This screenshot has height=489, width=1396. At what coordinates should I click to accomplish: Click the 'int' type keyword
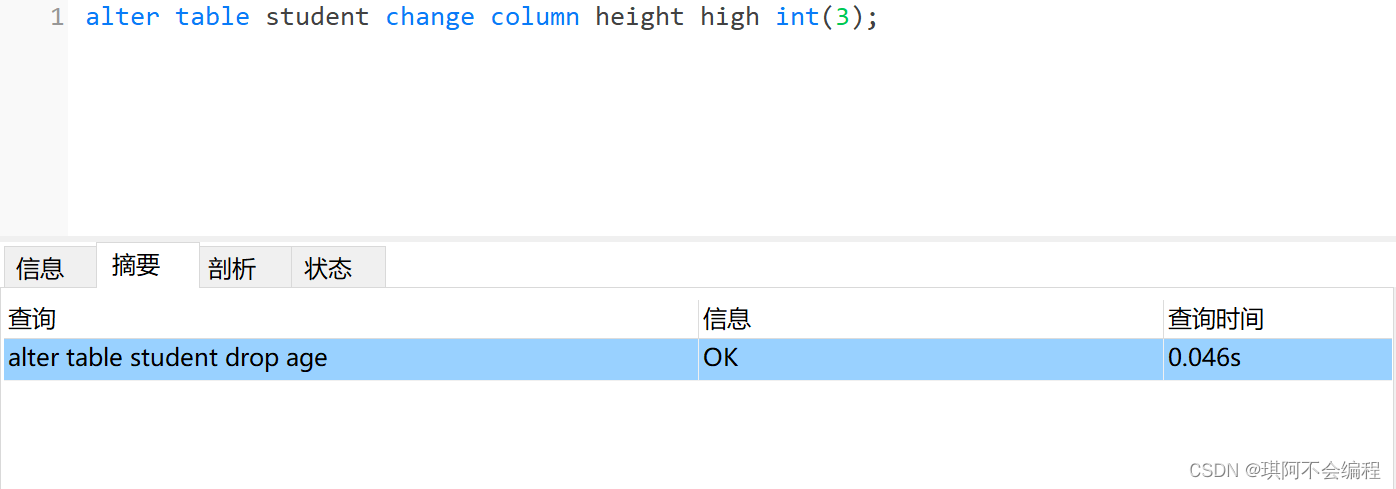tap(798, 17)
